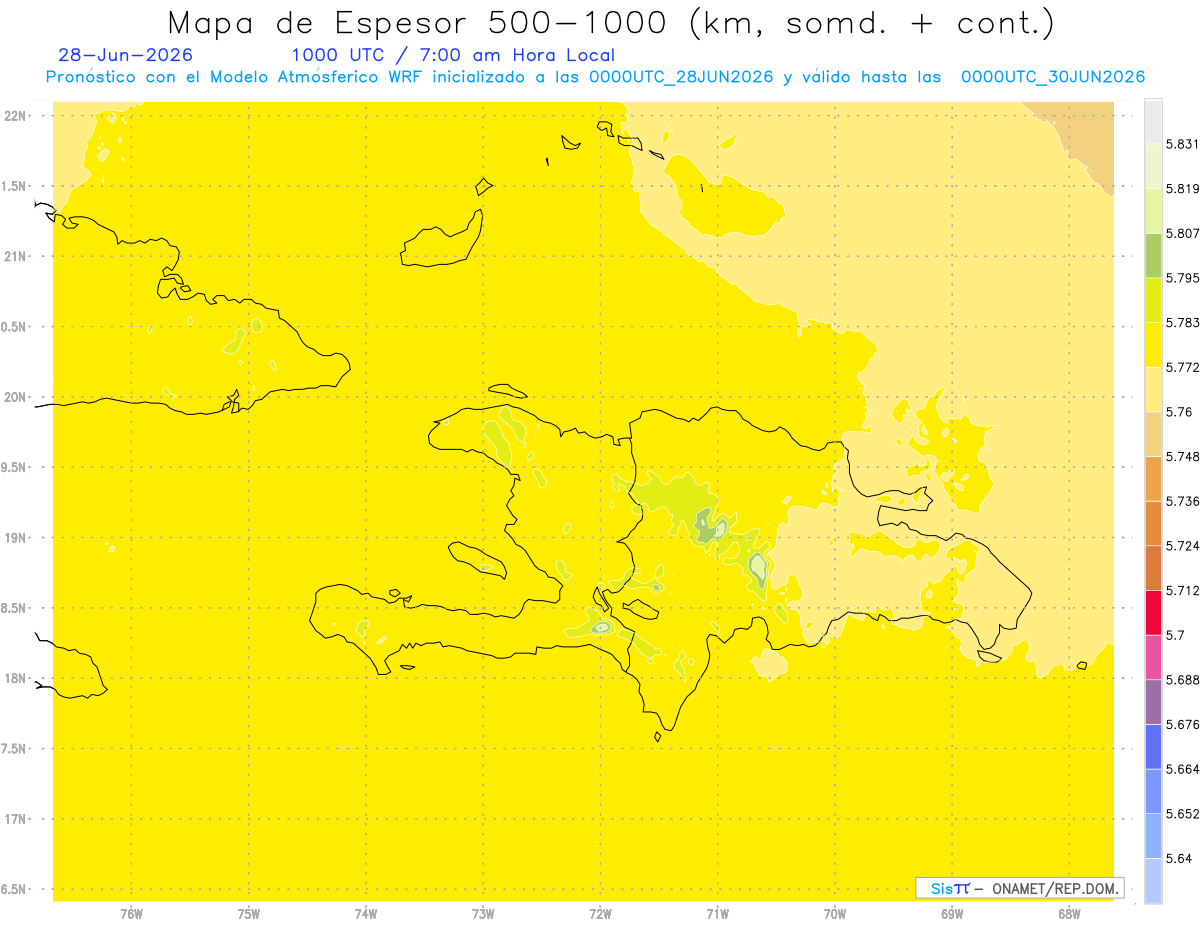Pick the purple legend swatch between 5.676 and 5.688

click(x=1153, y=702)
